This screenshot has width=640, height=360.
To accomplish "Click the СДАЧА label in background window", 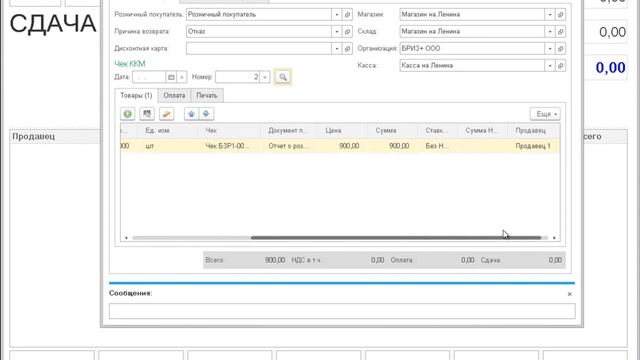I will click(x=53, y=24).
